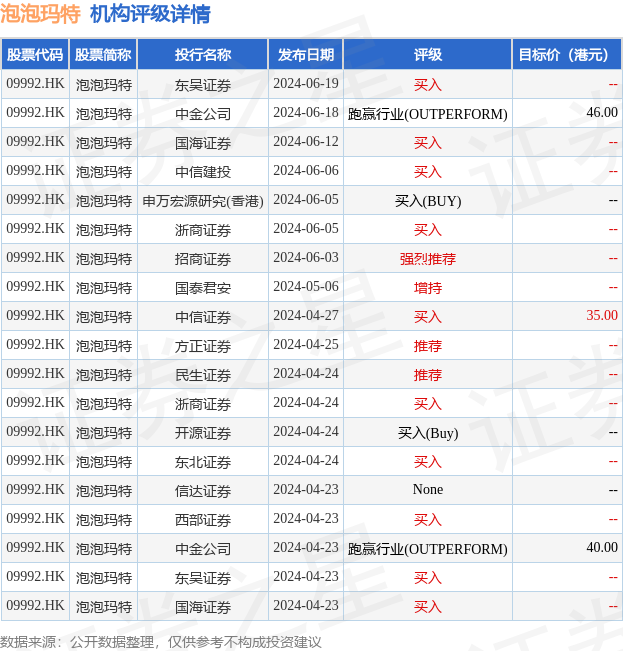This screenshot has height=651, width=623.
Task: Click date 2024-06-06
Action: (306, 171)
